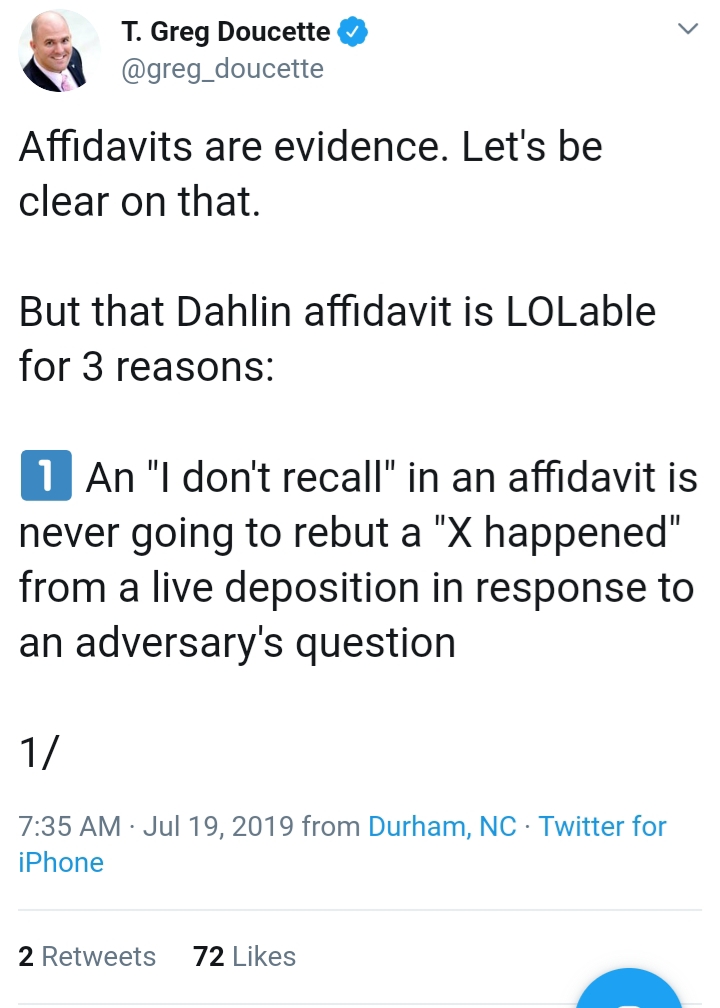Open the Durham, NC location link

(x=442, y=826)
